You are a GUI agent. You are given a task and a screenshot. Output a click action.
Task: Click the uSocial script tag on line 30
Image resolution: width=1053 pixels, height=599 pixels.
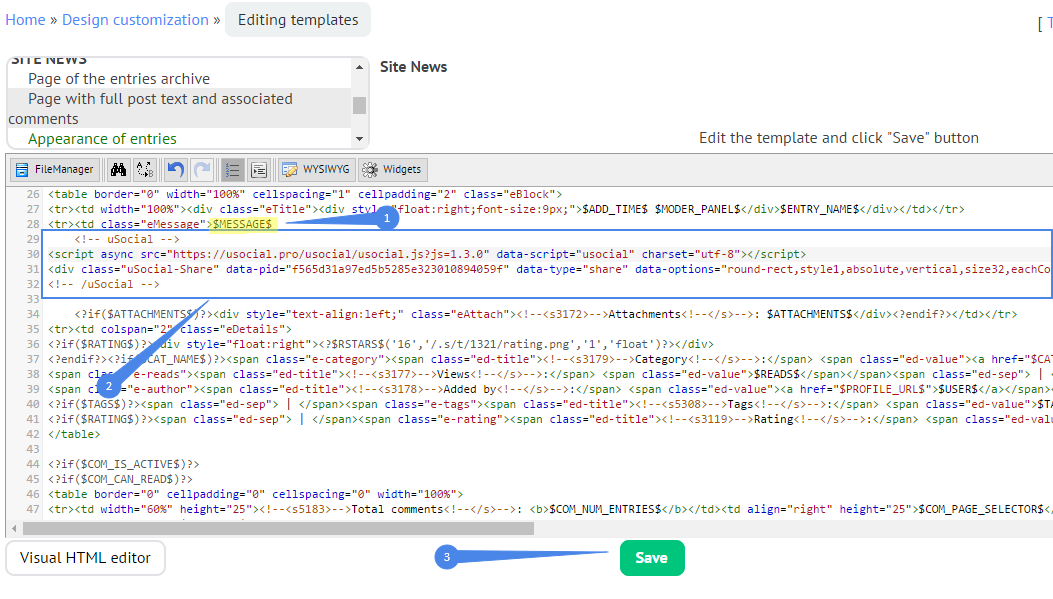pyautogui.click(x=427, y=255)
